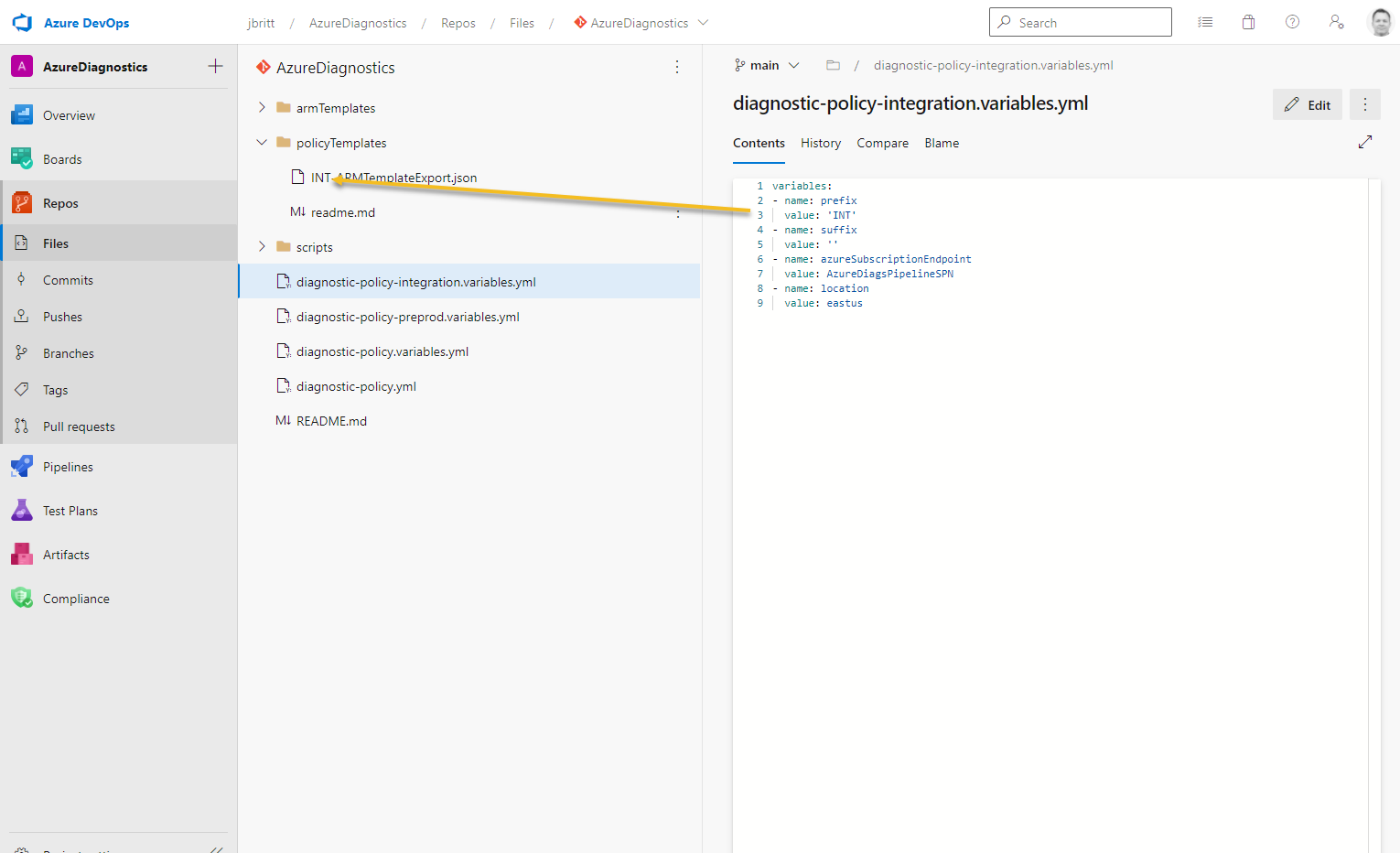Open the work items list icon in header
1400x853 pixels.
1205,22
